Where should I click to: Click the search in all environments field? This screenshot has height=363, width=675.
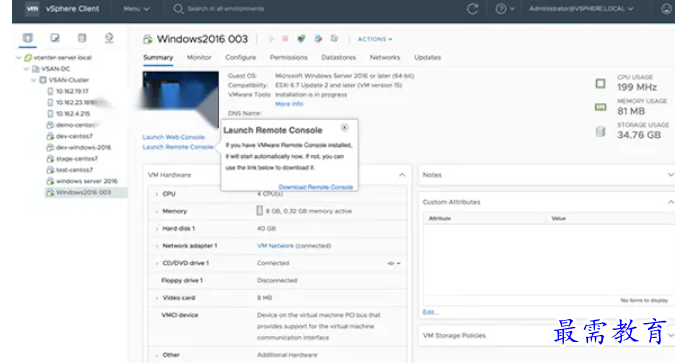pos(226,9)
